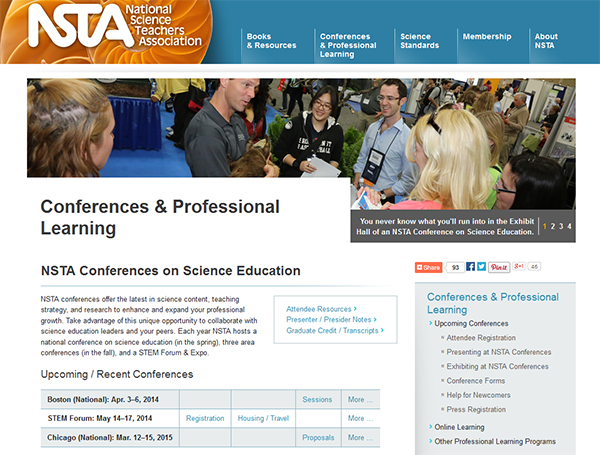This screenshot has width=600, height=455.
Task: Click Registration for the STEM Forum
Action: click(205, 418)
